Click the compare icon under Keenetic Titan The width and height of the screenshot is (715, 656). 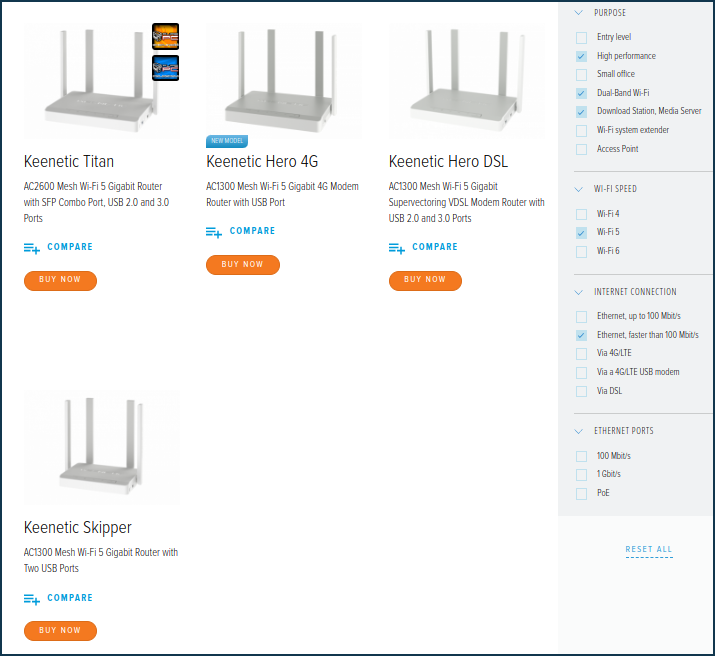tap(32, 248)
